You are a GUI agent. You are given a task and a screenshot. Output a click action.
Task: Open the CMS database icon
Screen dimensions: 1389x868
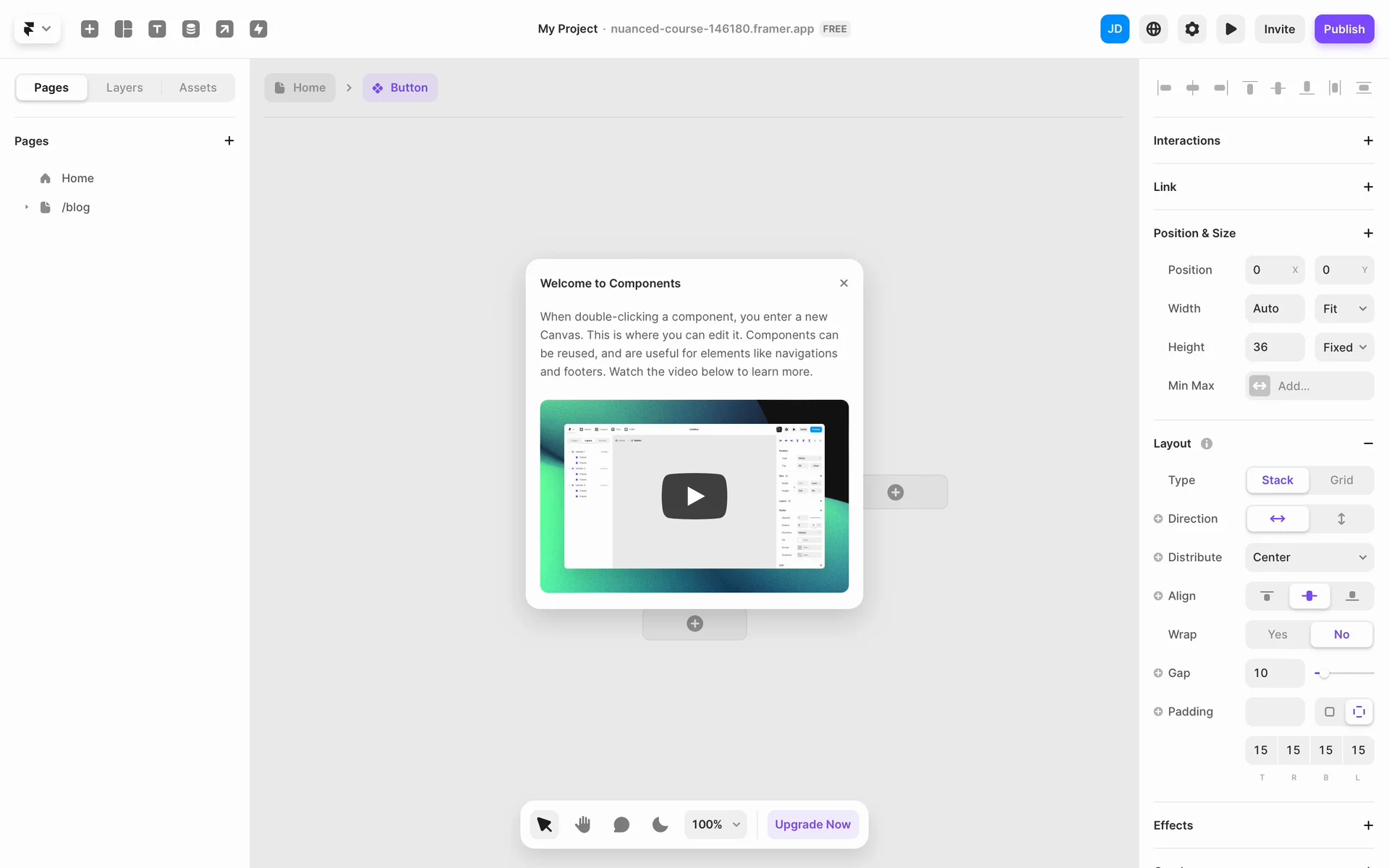pos(191,29)
